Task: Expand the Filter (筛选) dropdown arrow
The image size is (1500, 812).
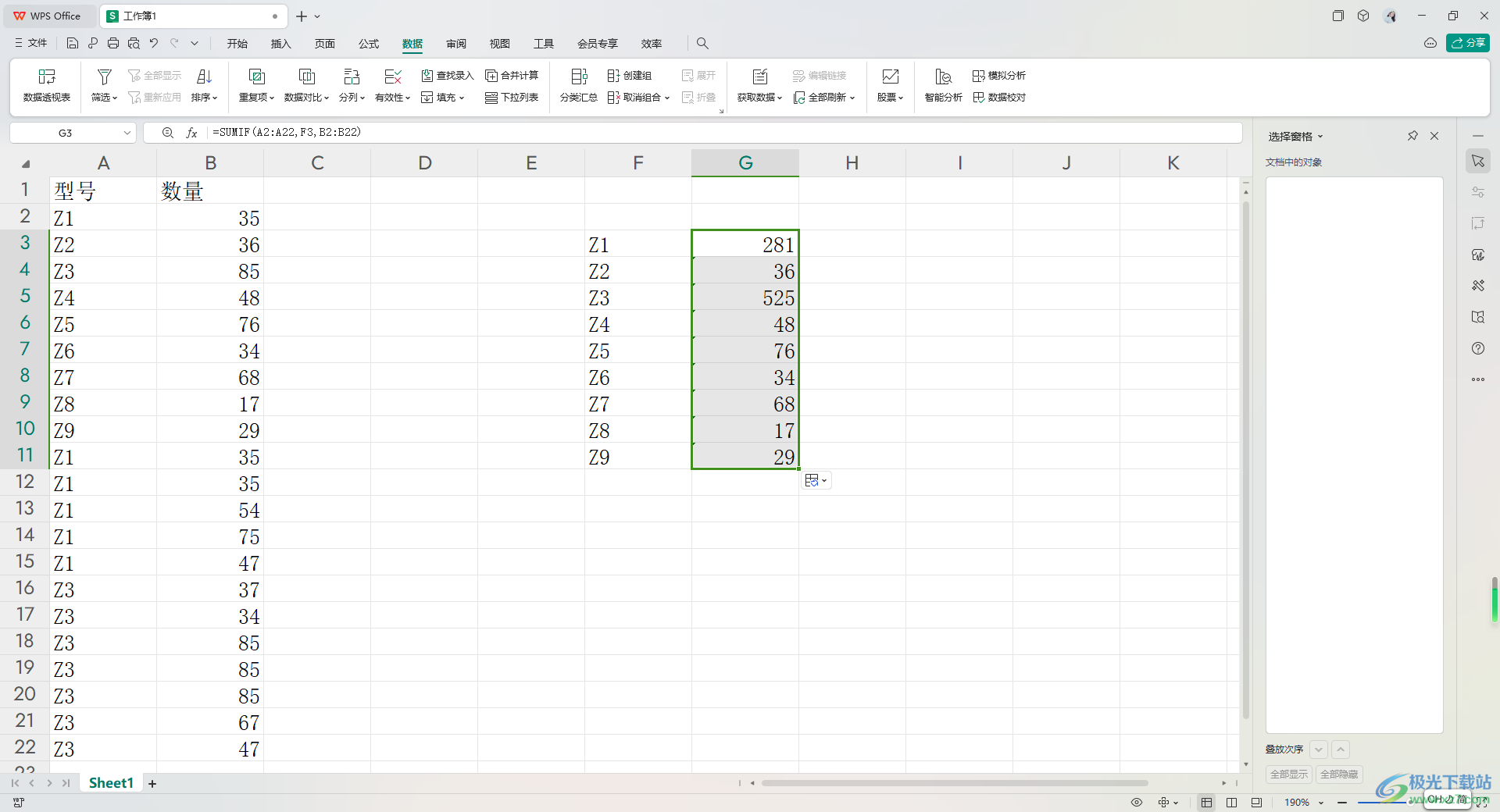Action: coord(115,98)
